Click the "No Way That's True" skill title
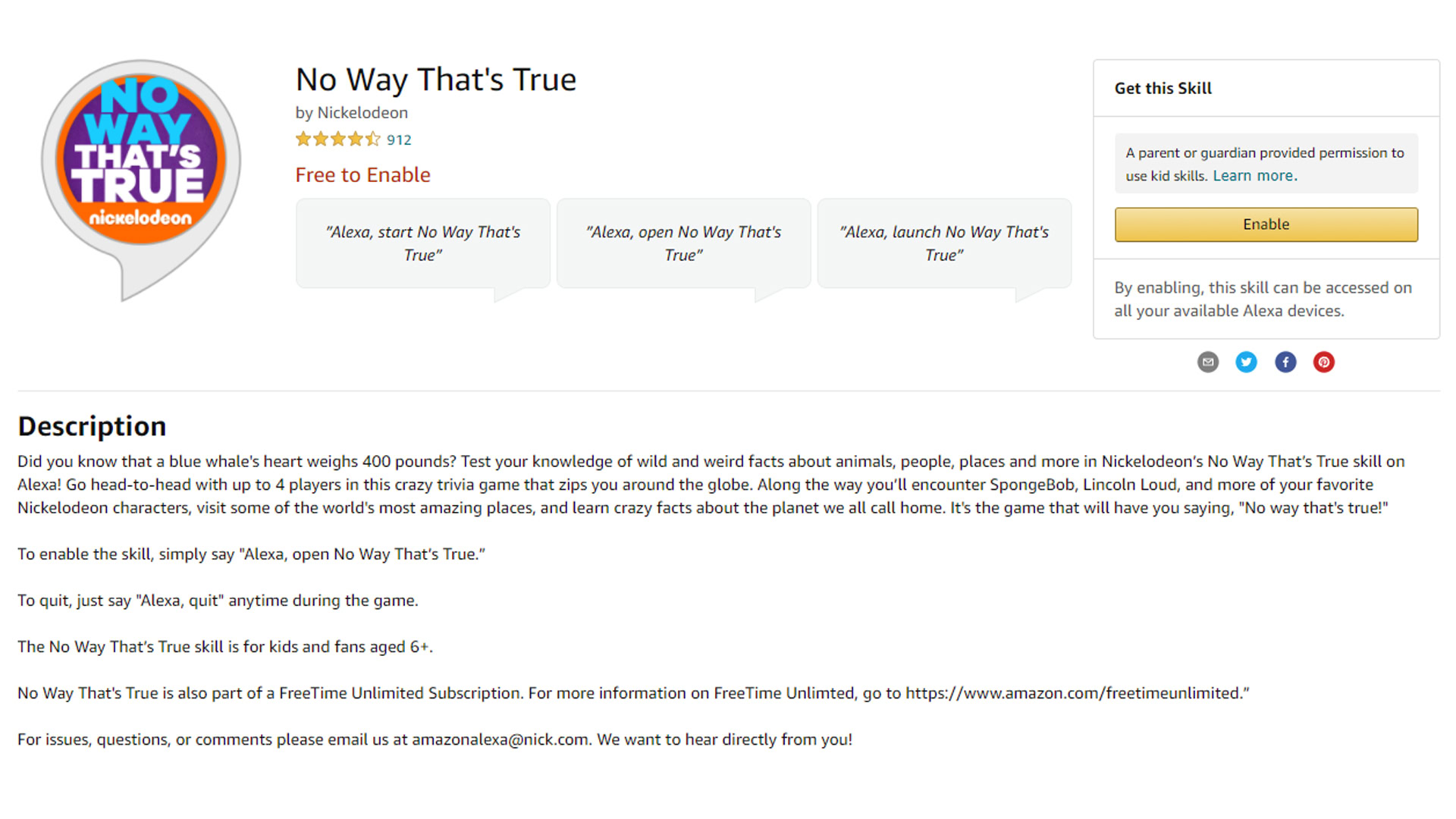The image size is (1456, 819). (x=436, y=80)
